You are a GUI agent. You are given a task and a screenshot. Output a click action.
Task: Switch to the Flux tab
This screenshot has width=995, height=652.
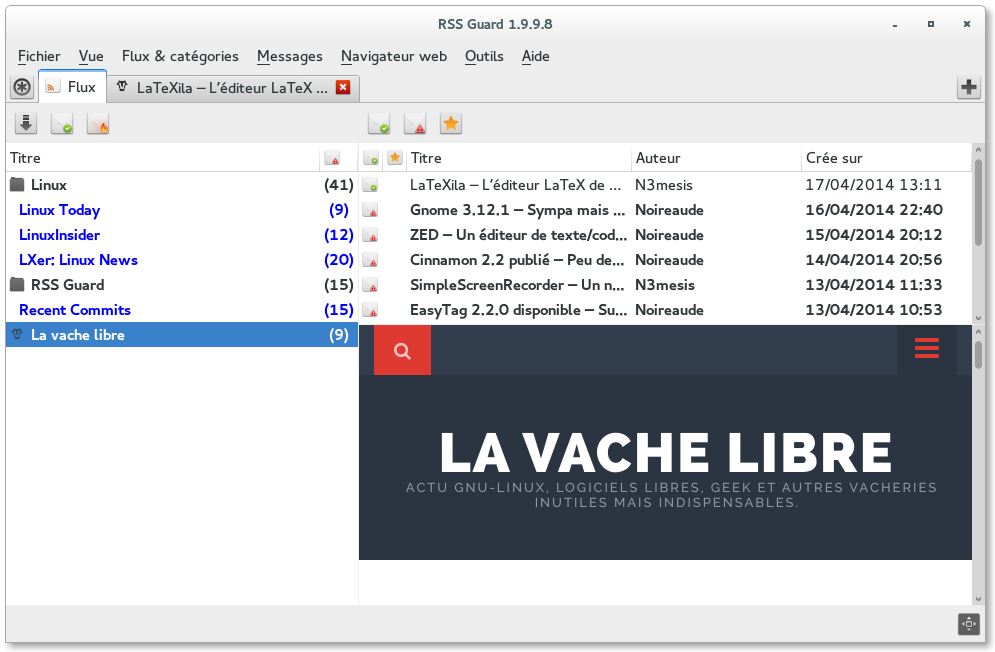tap(72, 87)
